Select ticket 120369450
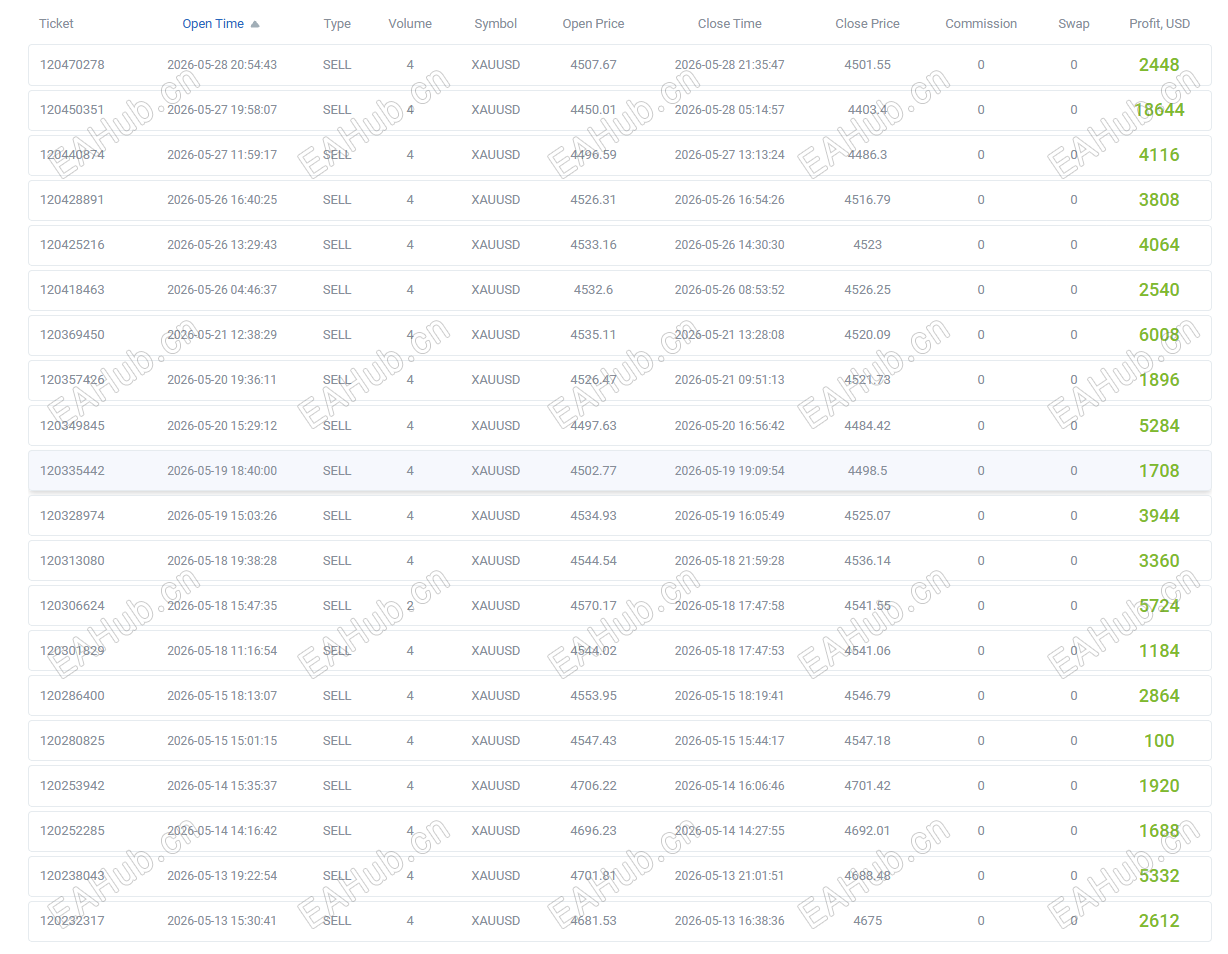 72,335
